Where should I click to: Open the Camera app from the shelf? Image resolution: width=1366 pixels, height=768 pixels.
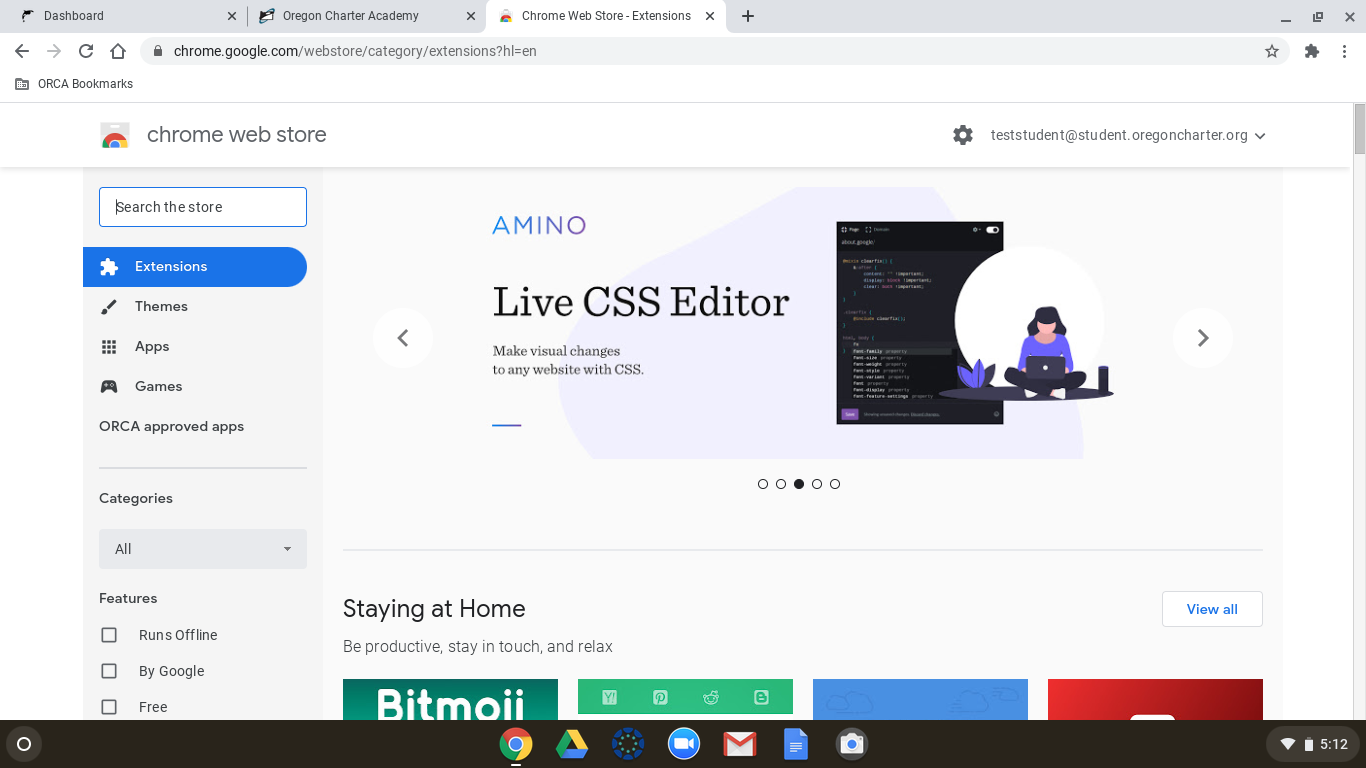click(x=852, y=744)
